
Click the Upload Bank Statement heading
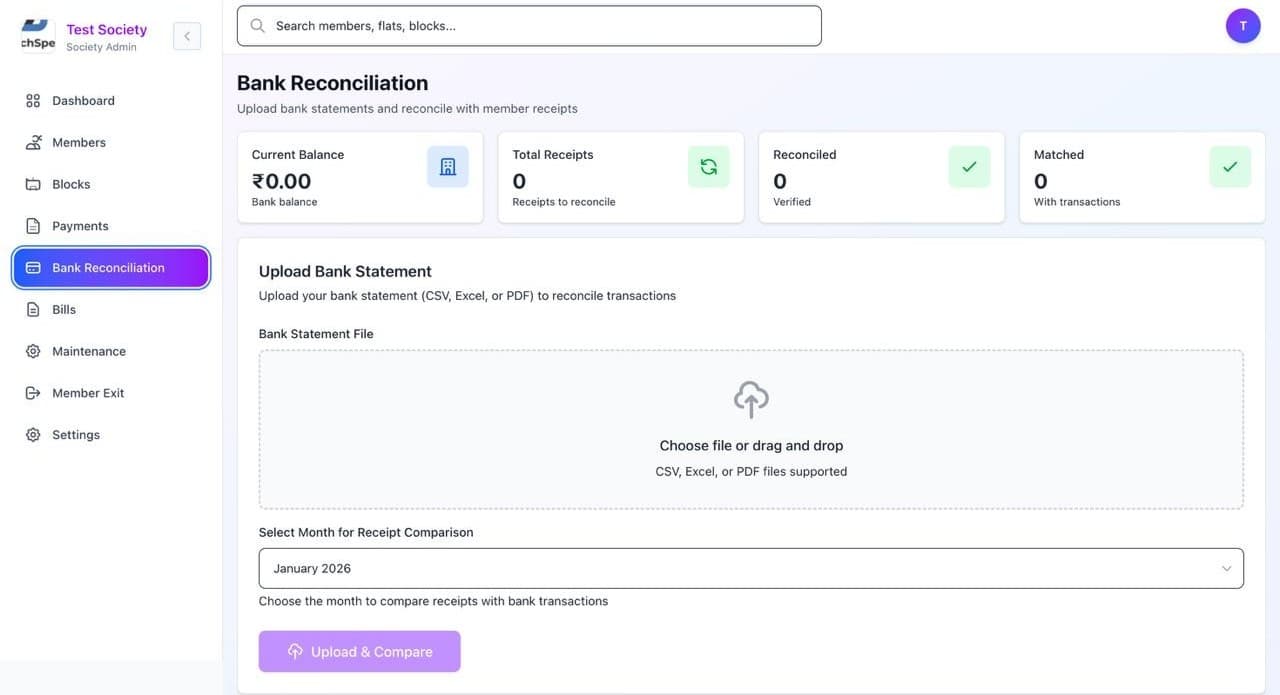click(x=345, y=272)
